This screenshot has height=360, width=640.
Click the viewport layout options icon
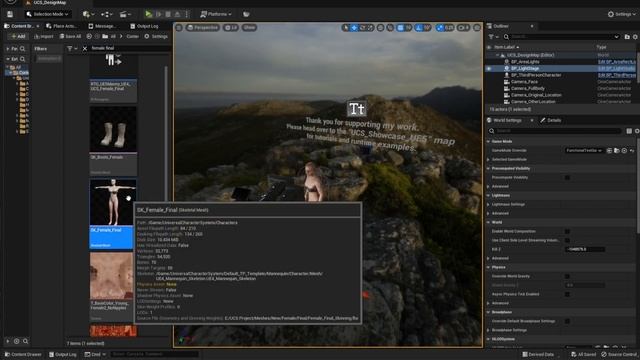[x=477, y=28]
